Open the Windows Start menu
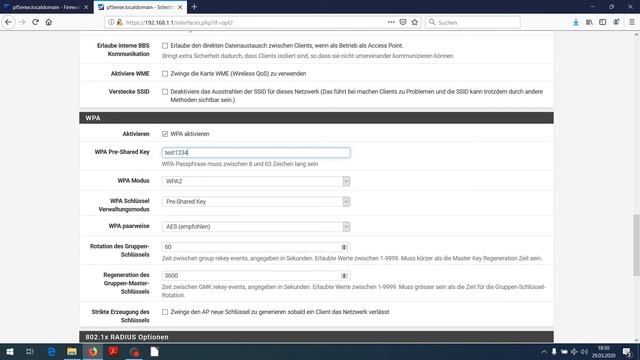 [x=9, y=351]
